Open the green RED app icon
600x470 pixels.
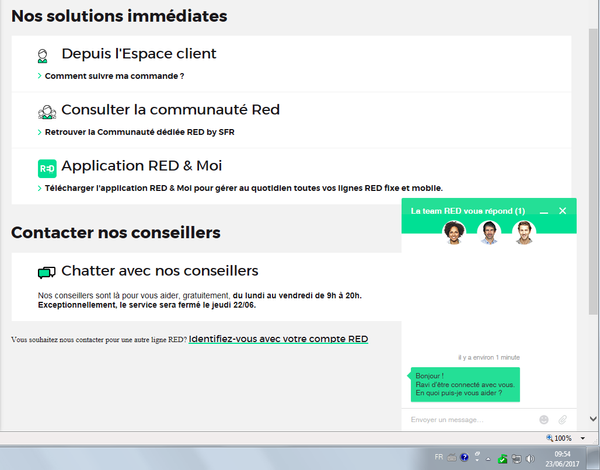point(47,168)
